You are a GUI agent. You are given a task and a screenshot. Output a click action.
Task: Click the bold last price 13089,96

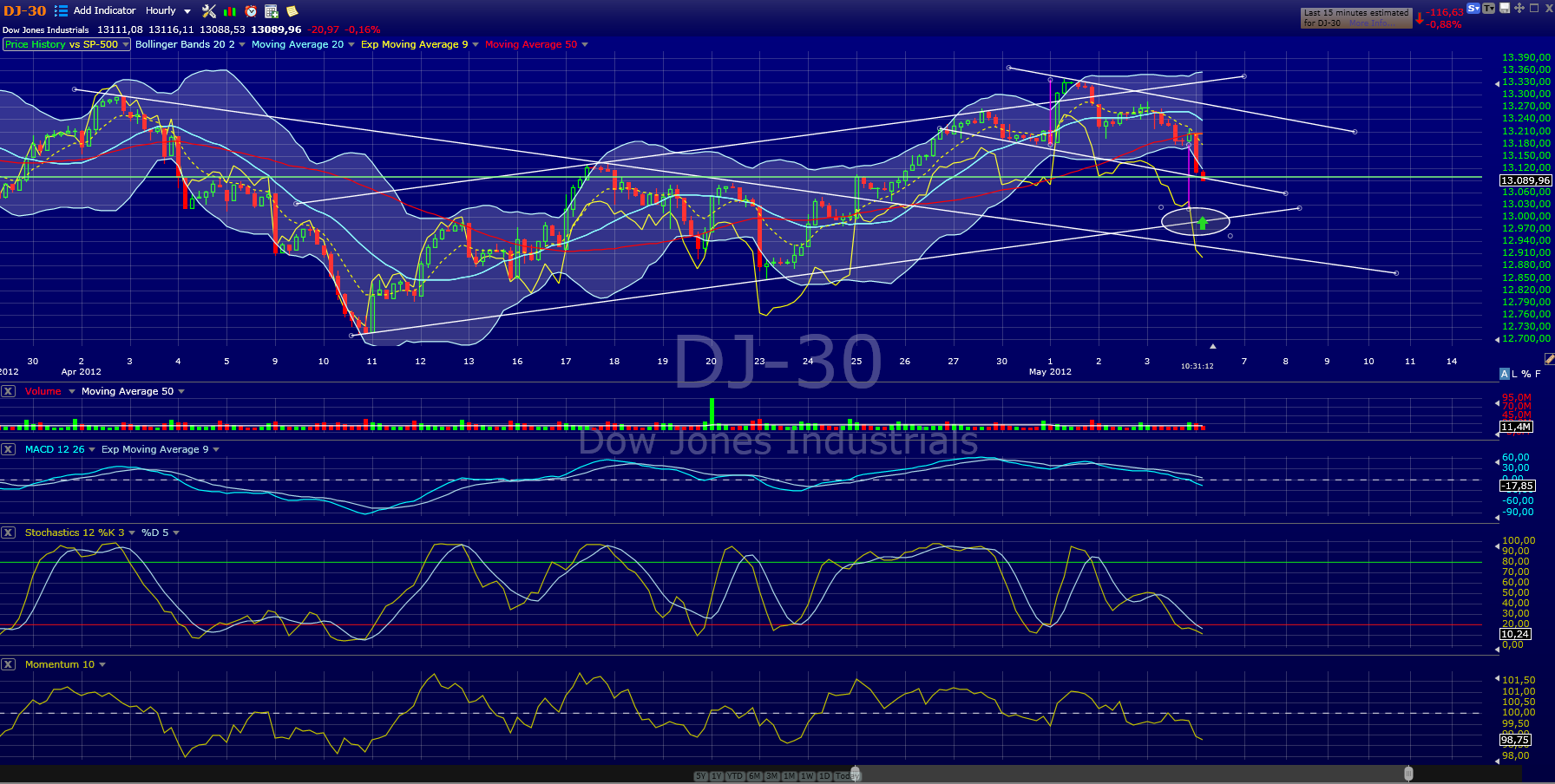coord(276,29)
